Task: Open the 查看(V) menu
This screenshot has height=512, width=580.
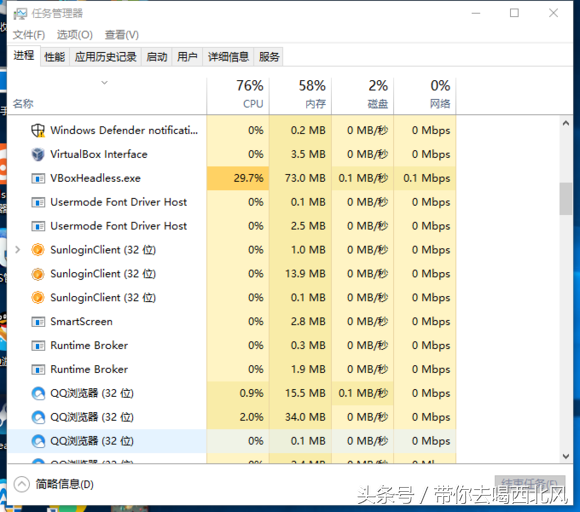Action: 122,35
